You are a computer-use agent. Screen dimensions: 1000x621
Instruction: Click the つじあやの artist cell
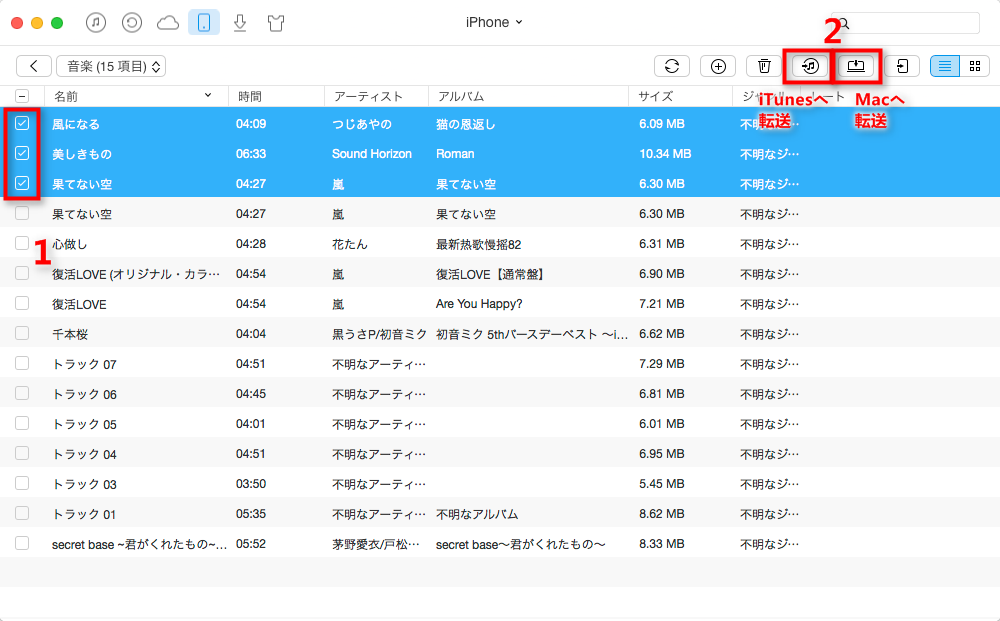click(x=362, y=124)
